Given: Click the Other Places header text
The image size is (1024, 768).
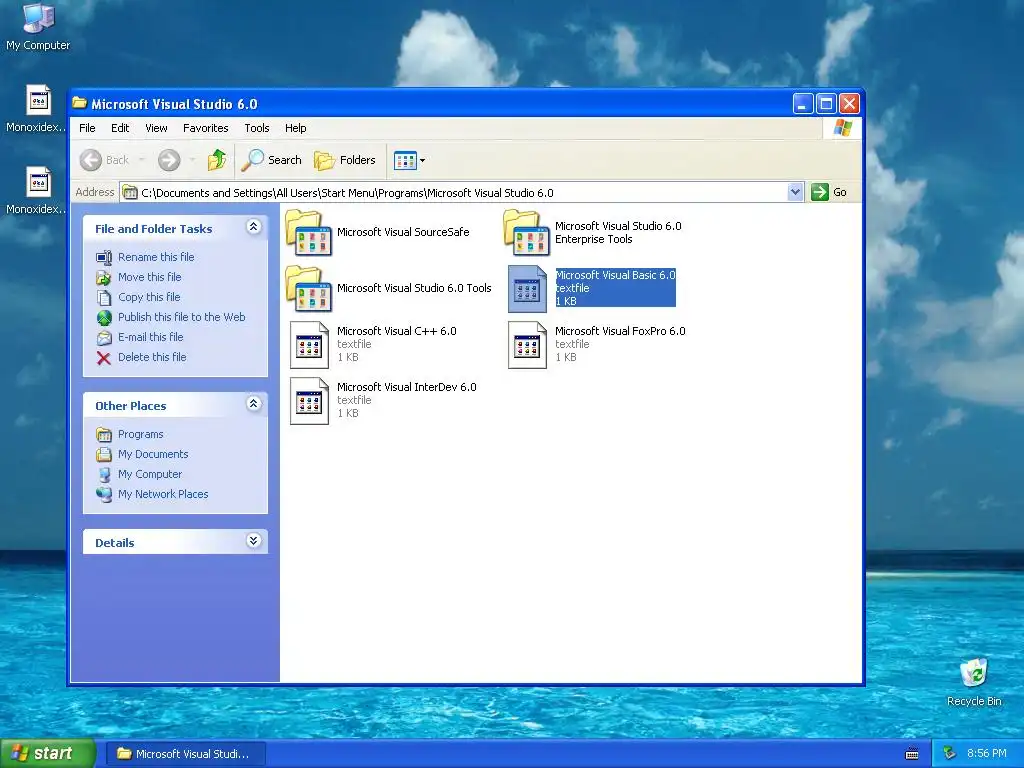Looking at the screenshot, I should click(131, 406).
